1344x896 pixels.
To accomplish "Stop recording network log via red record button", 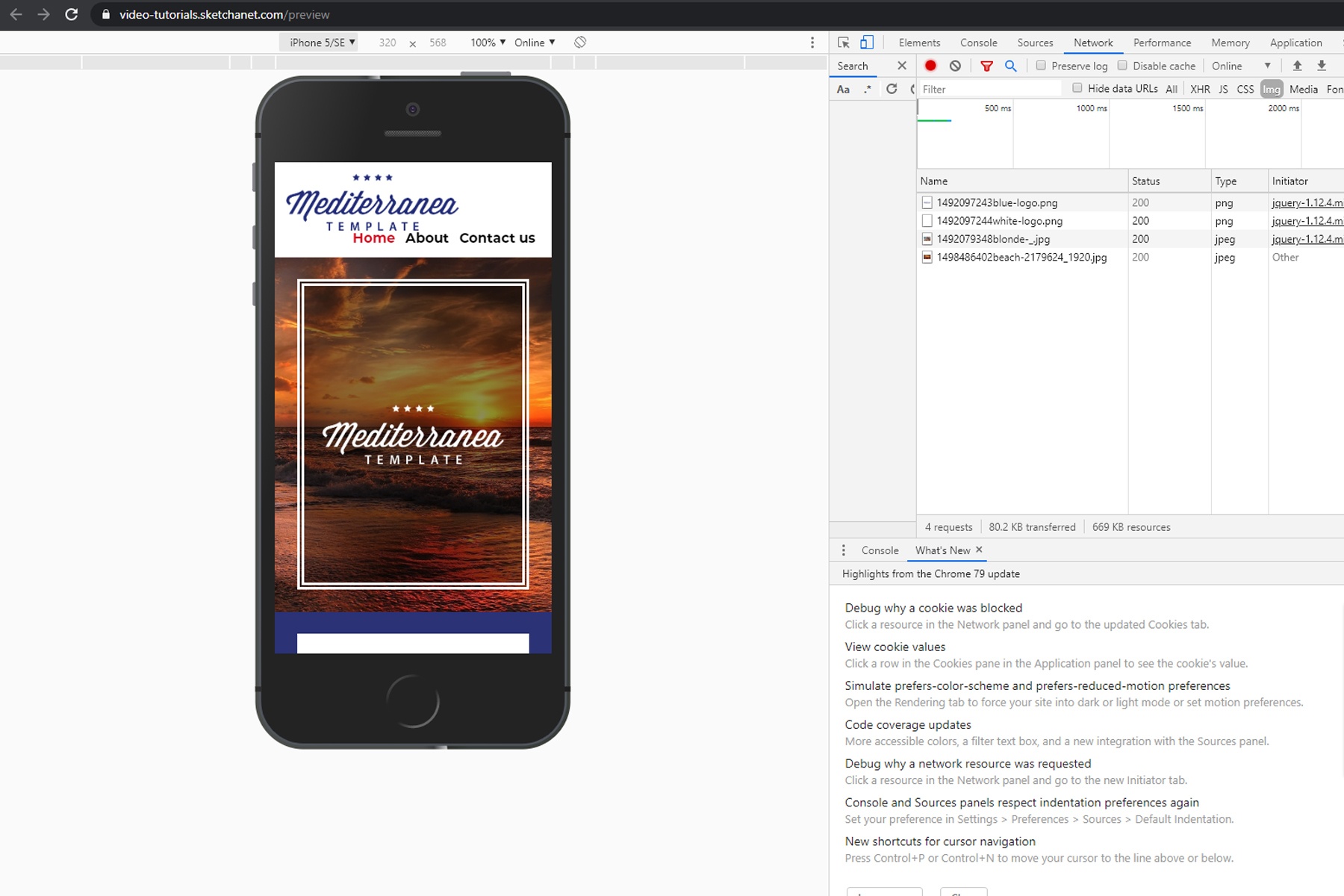I will (930, 66).
